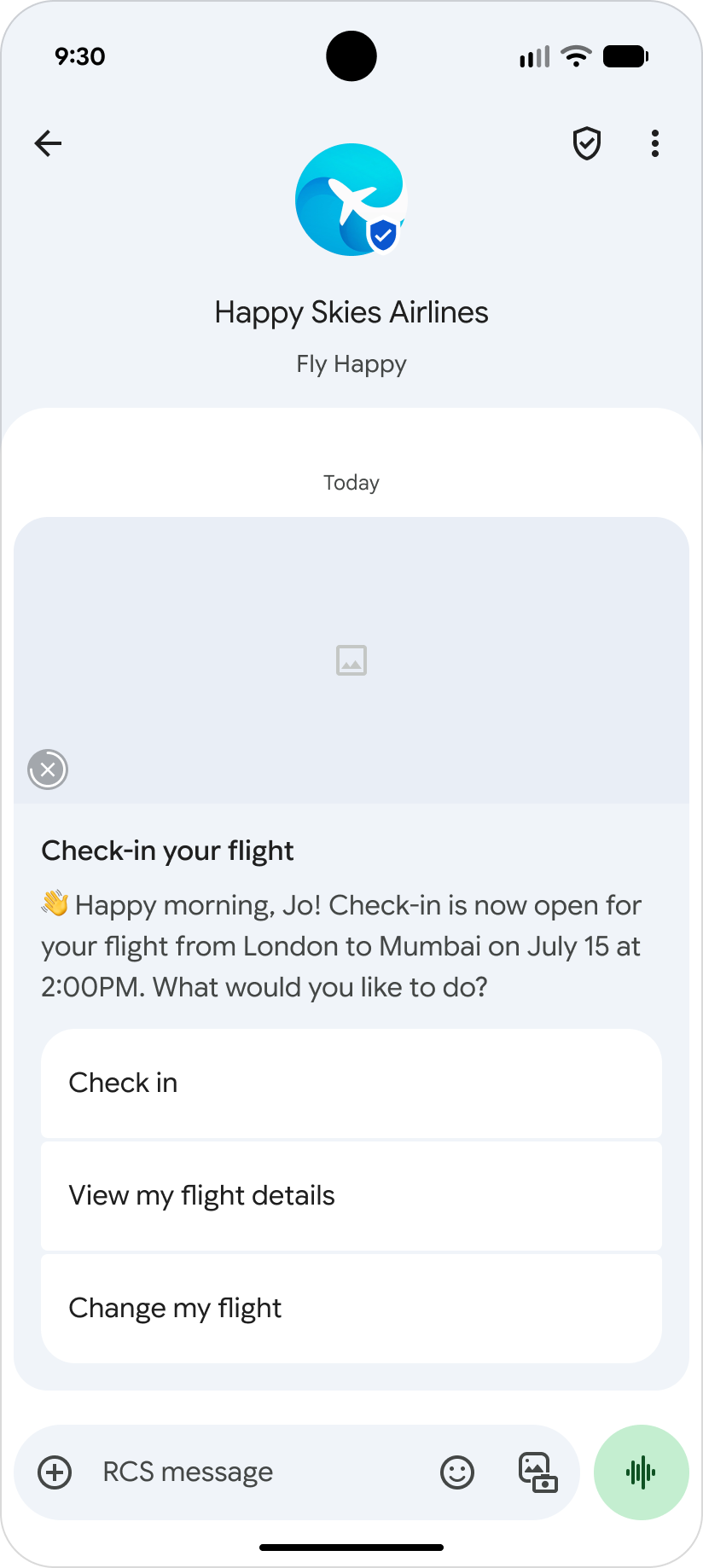Open the plus attachments icon
Viewport: 703px width, 1568px height.
(55, 1472)
